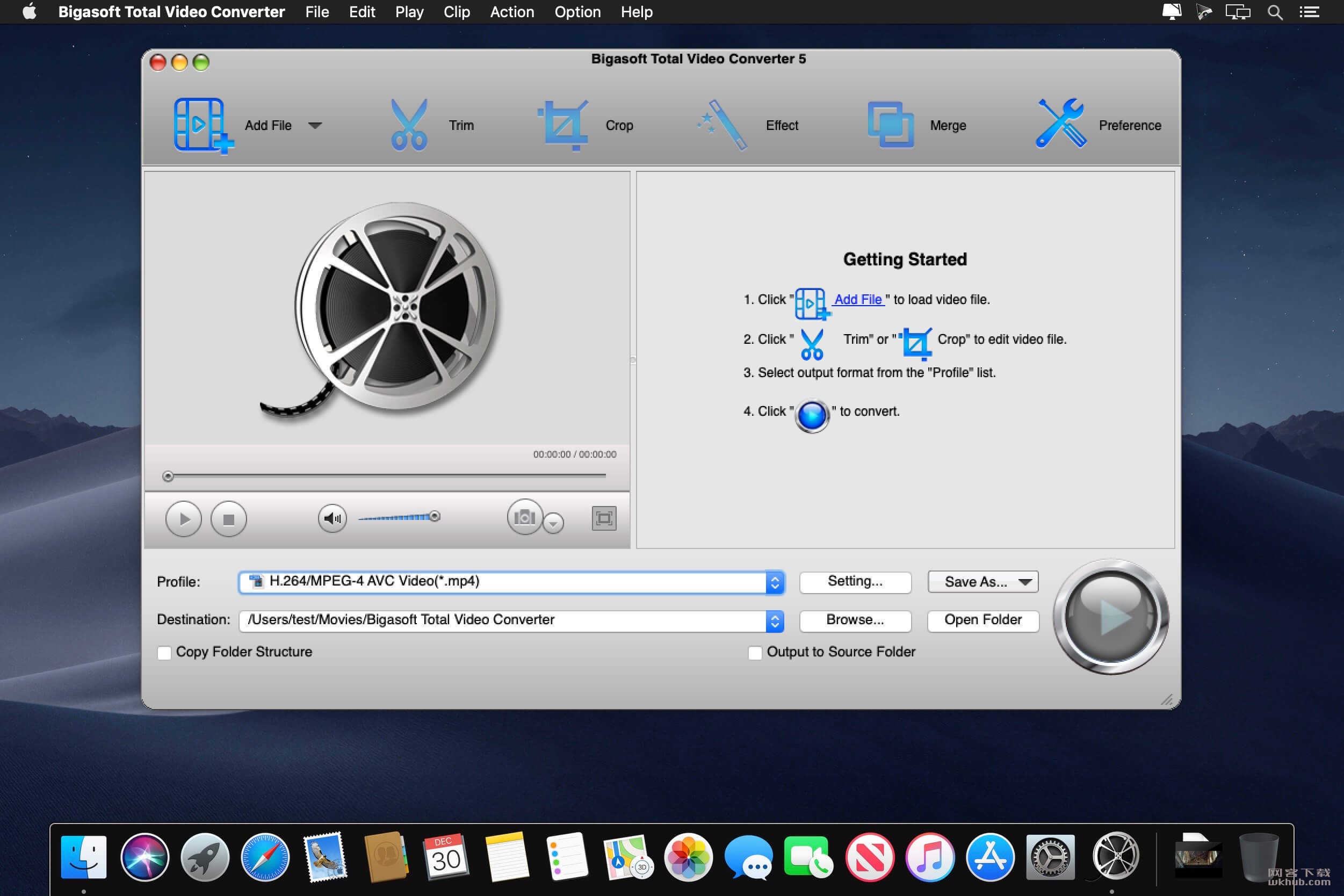The height and width of the screenshot is (896, 1344).
Task: Open Maps app in the Dock
Action: [628, 857]
